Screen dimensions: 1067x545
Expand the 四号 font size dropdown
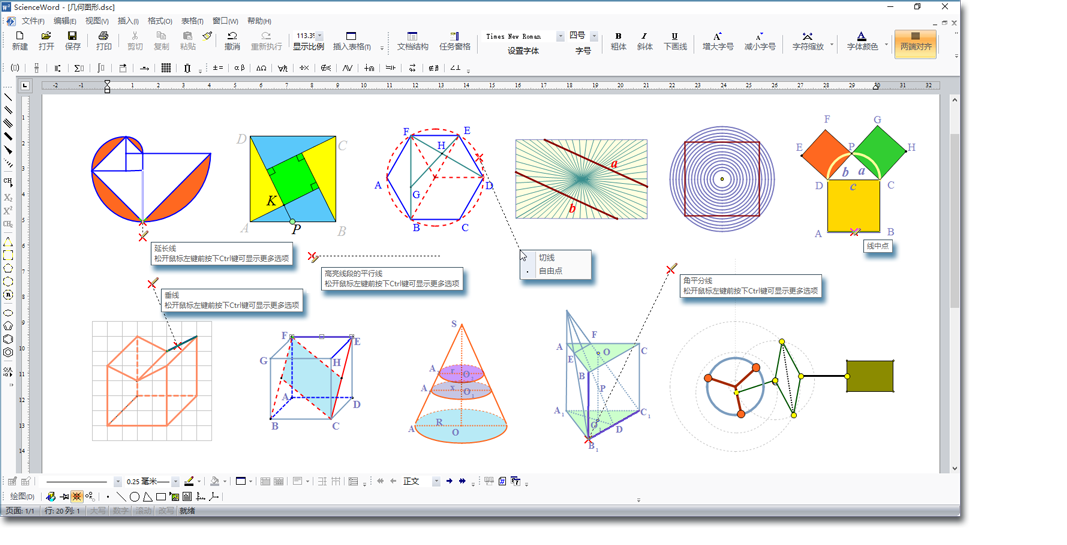pos(594,36)
